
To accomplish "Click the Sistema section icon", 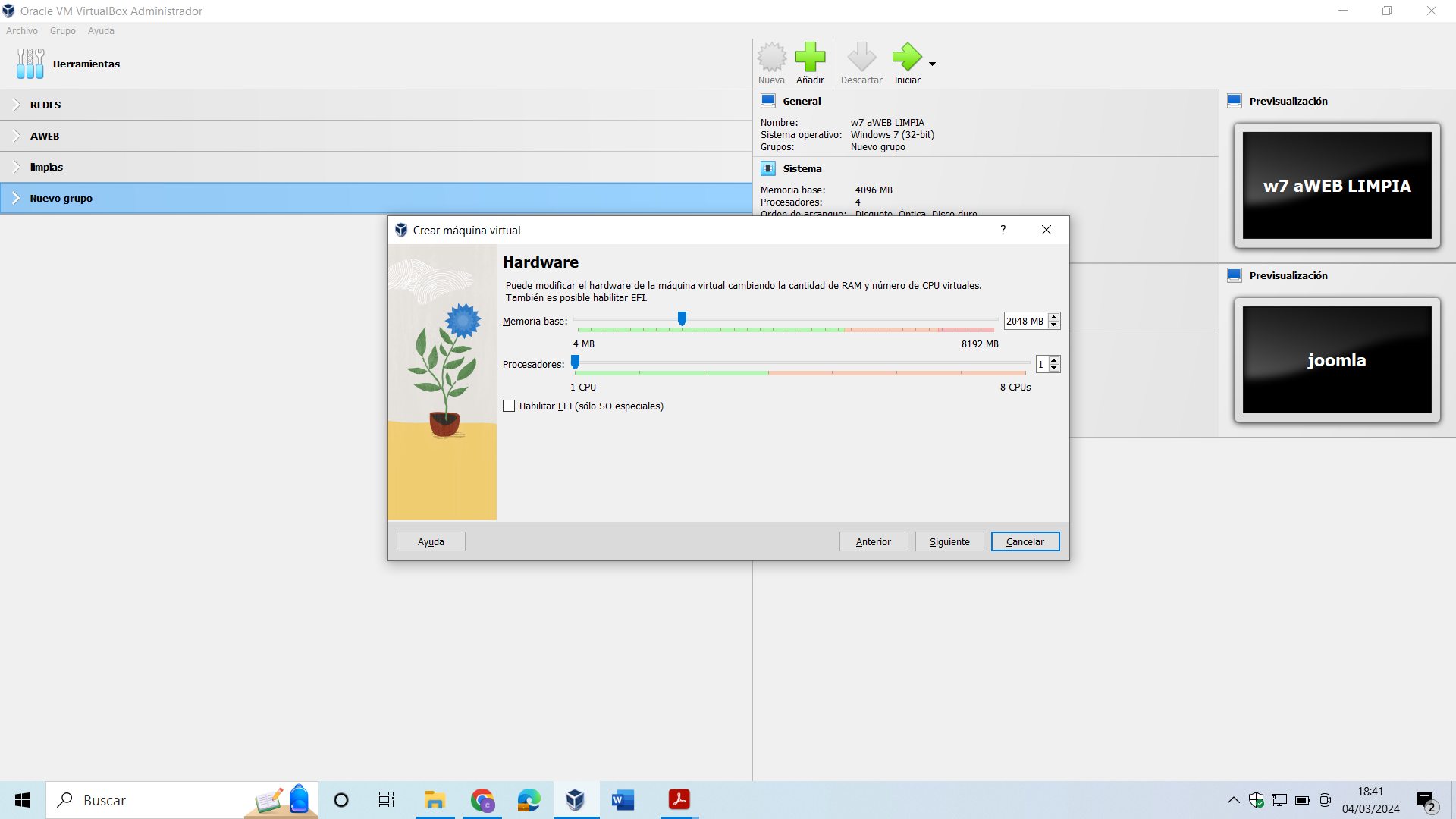I will coord(767,168).
